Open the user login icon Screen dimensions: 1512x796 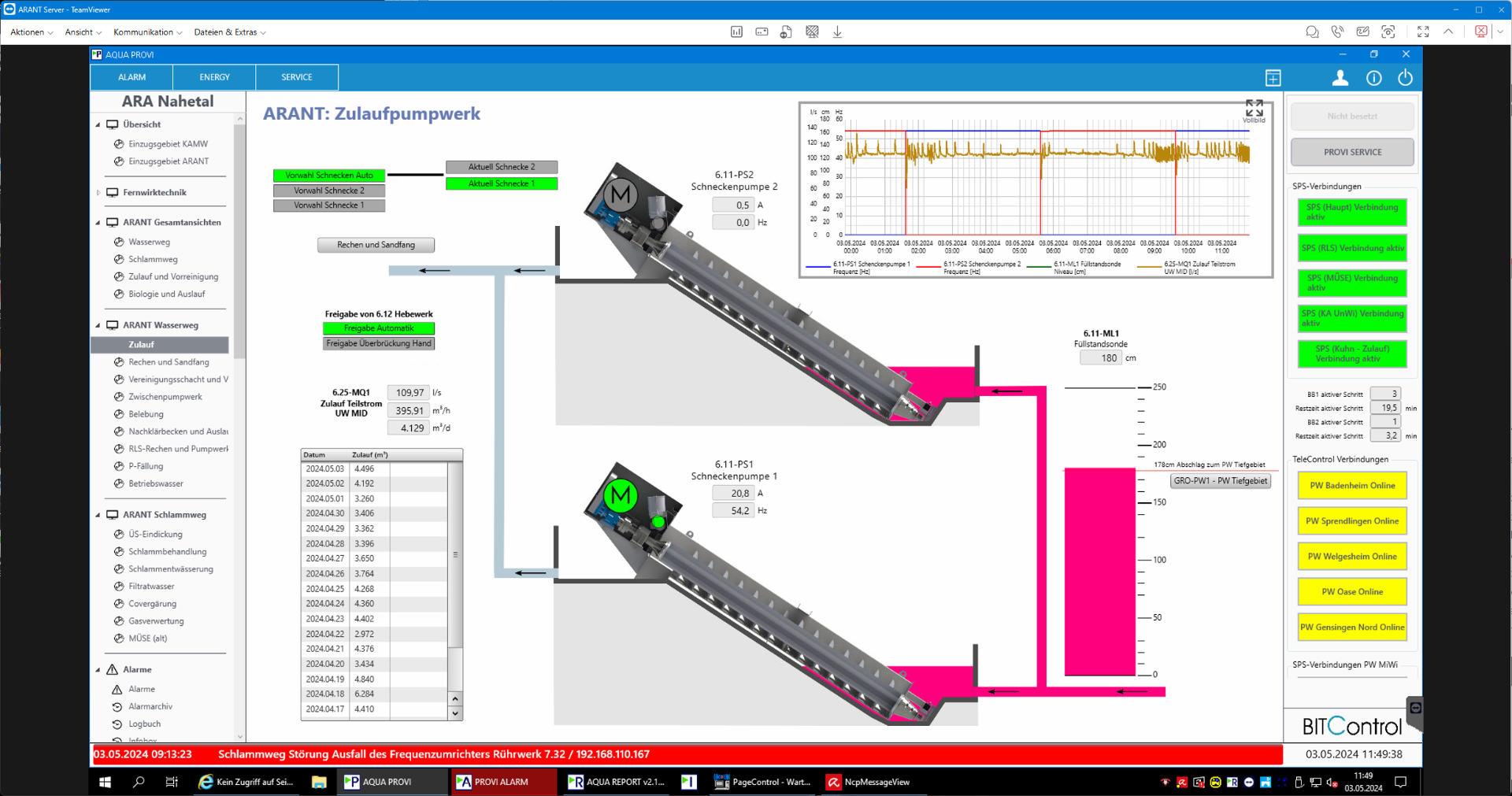tap(1340, 78)
